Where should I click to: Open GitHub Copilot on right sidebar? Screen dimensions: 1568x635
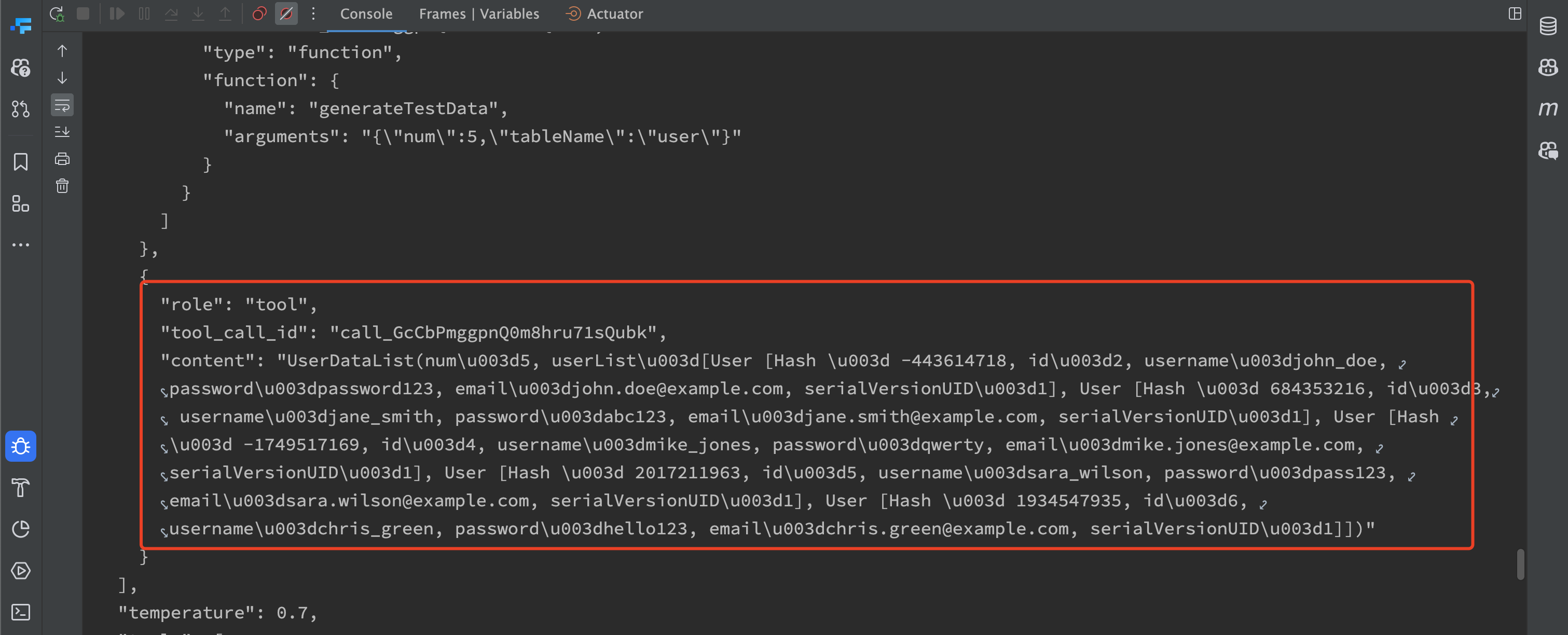coord(1548,67)
